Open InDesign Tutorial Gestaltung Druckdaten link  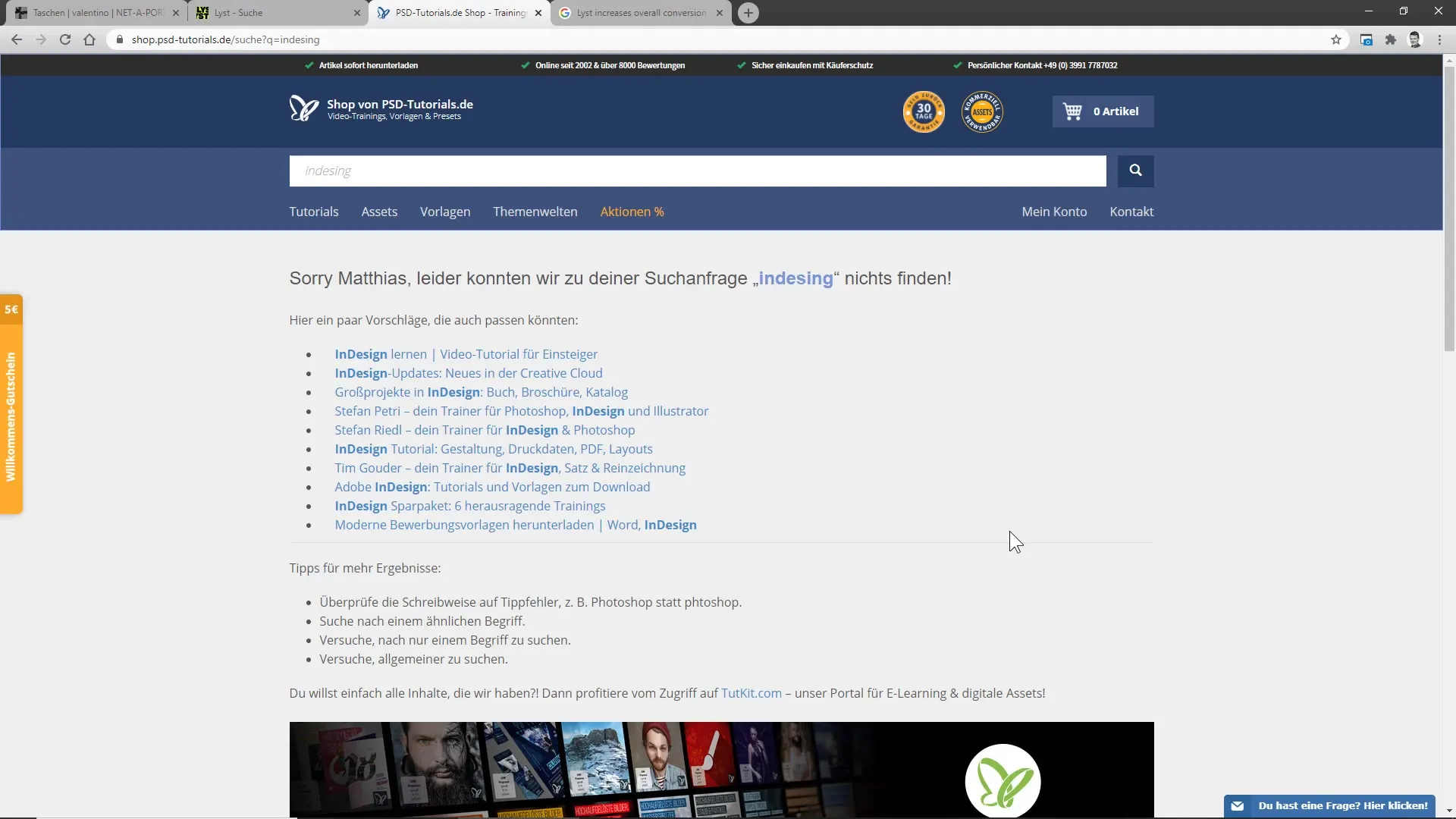click(x=494, y=449)
